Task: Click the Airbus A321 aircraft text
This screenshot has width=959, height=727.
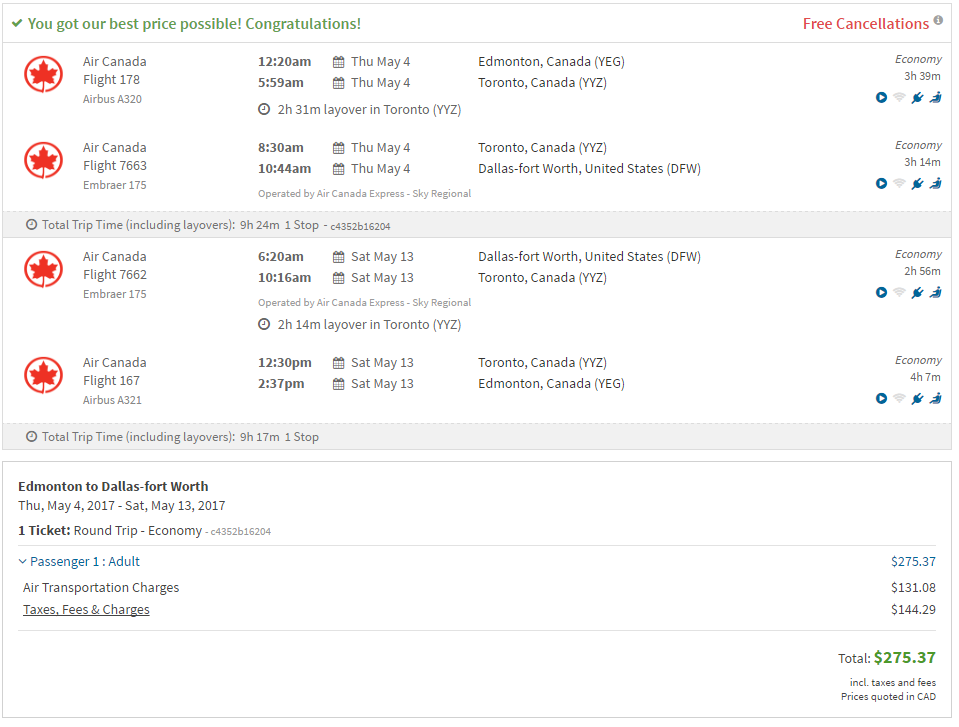Action: coord(113,400)
